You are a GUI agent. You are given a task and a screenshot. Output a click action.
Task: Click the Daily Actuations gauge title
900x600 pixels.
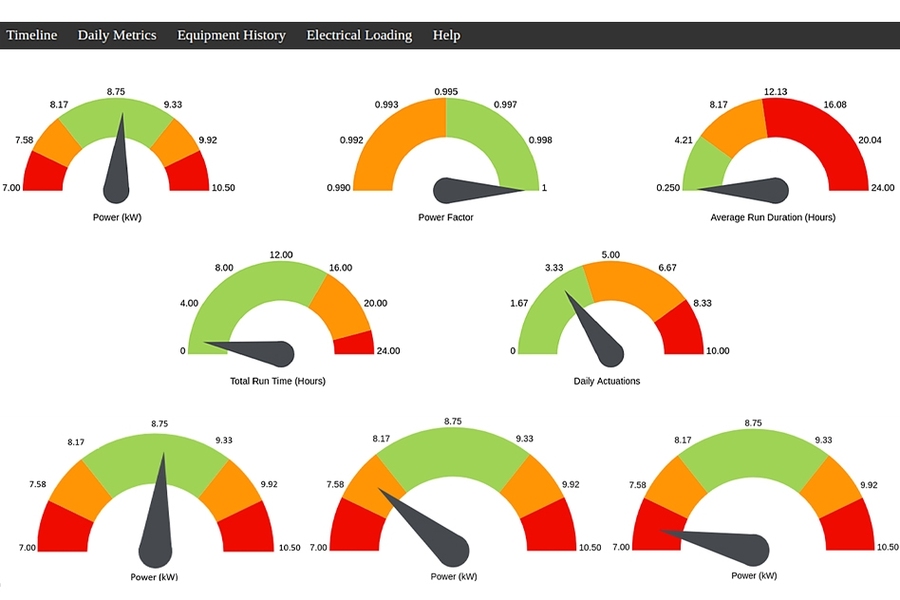click(607, 381)
